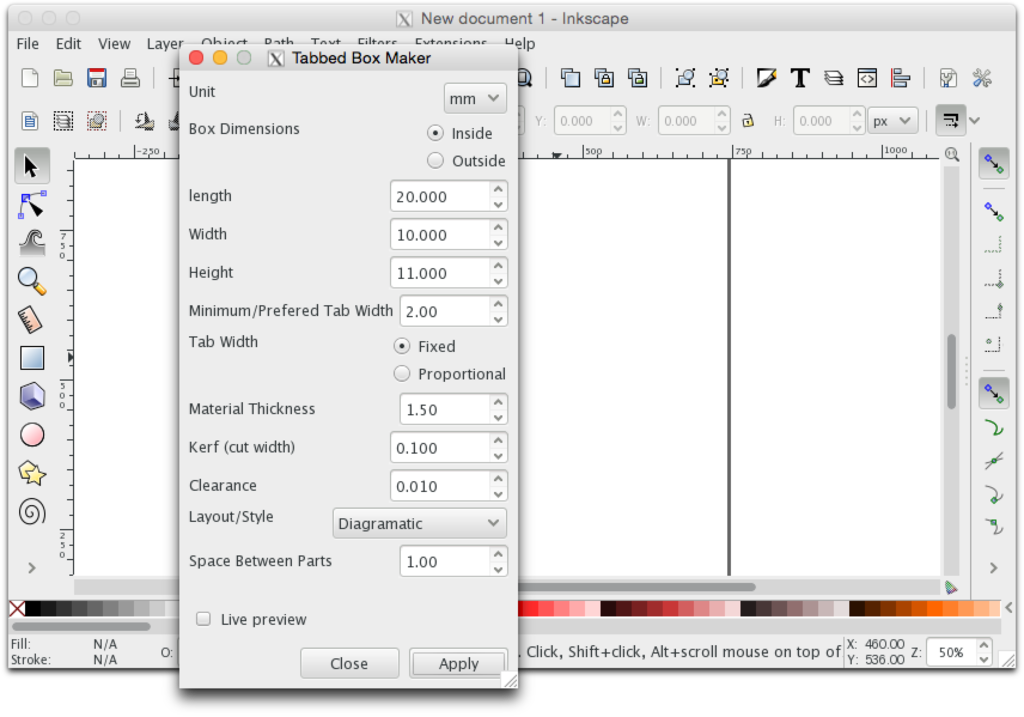Open the Inkscape Preferences tools icon

coord(982,78)
